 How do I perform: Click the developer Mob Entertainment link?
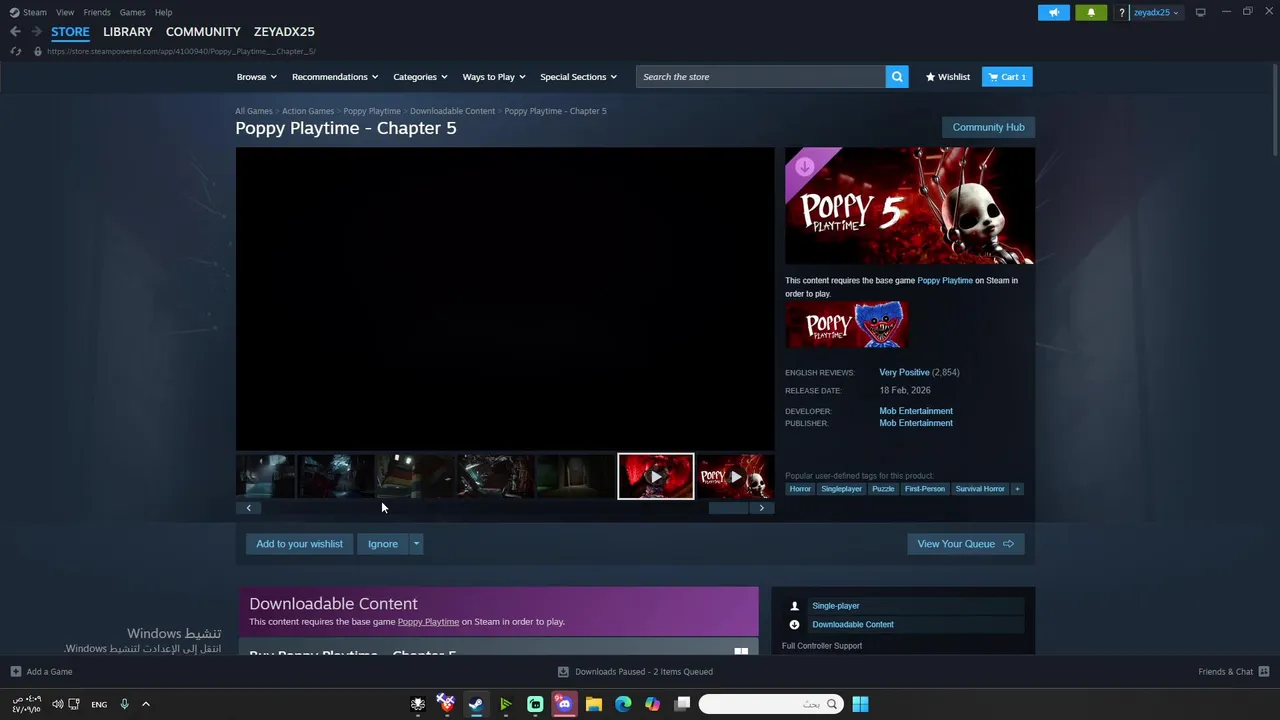coord(916,411)
